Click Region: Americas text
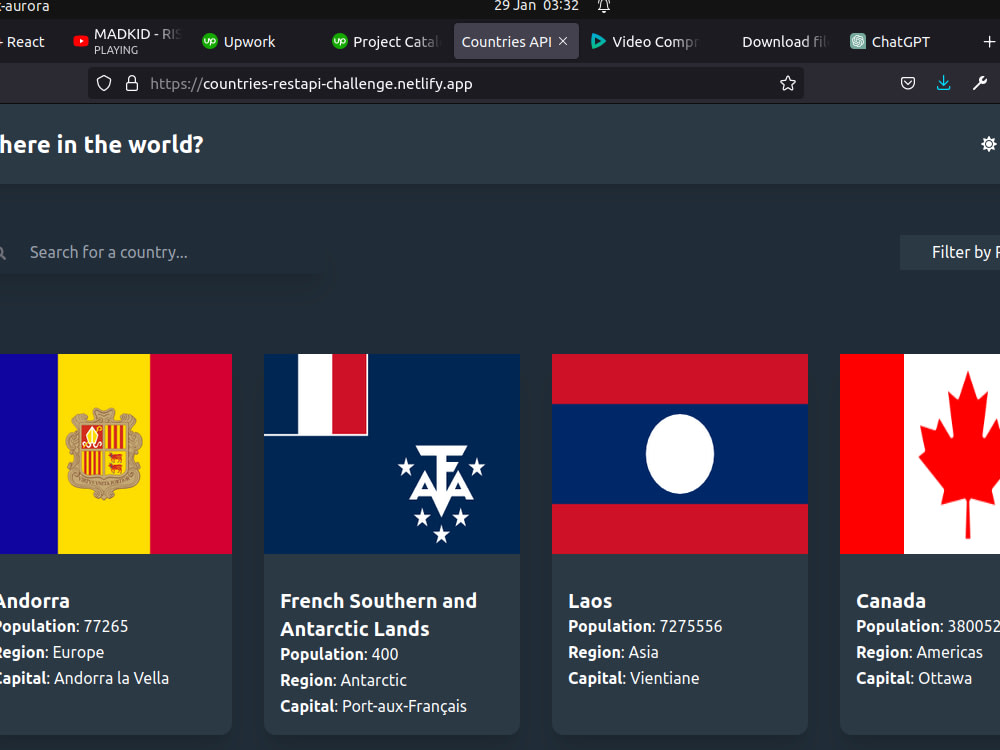Screen dimensions: 1000x750 [919, 652]
